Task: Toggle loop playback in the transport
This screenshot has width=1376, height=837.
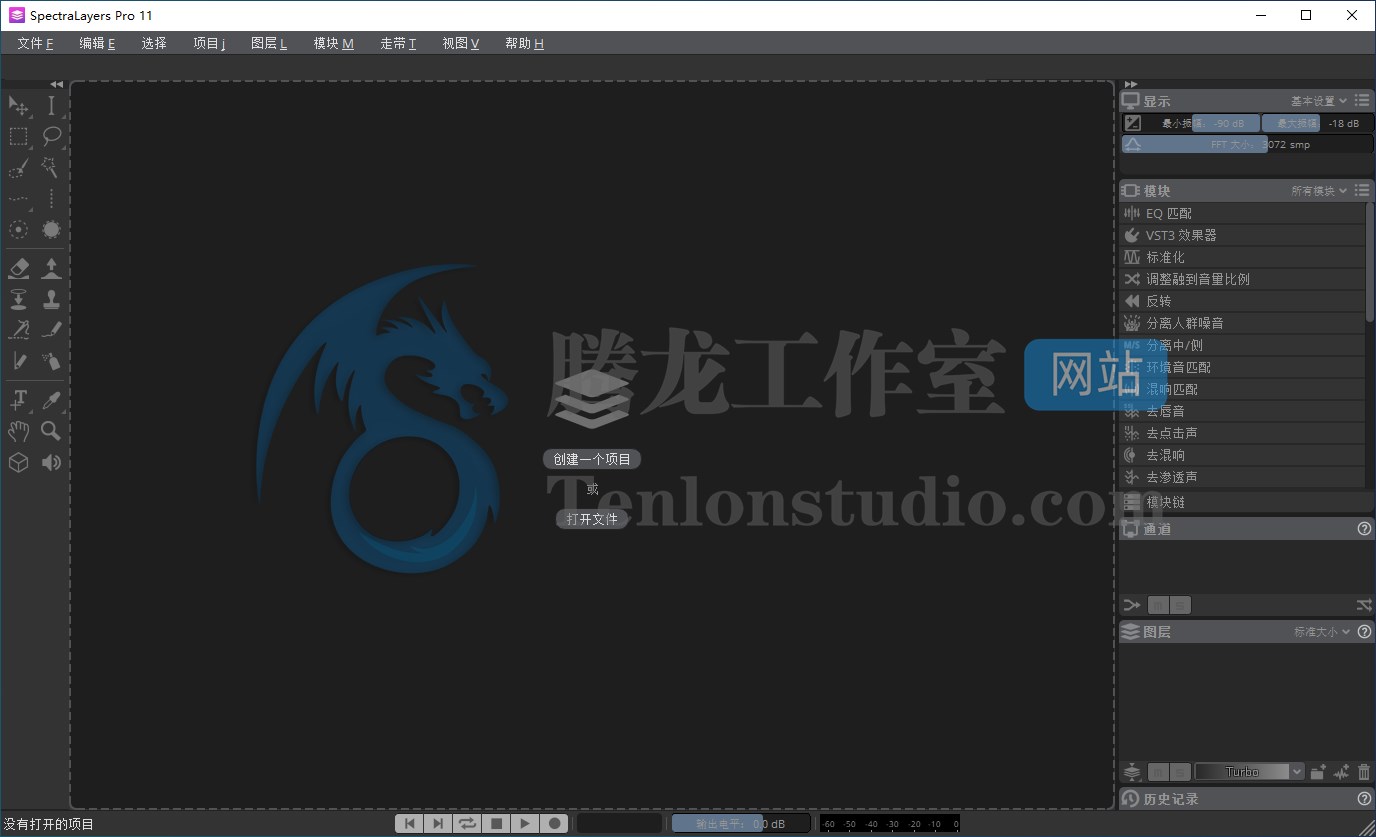Action: (x=467, y=823)
